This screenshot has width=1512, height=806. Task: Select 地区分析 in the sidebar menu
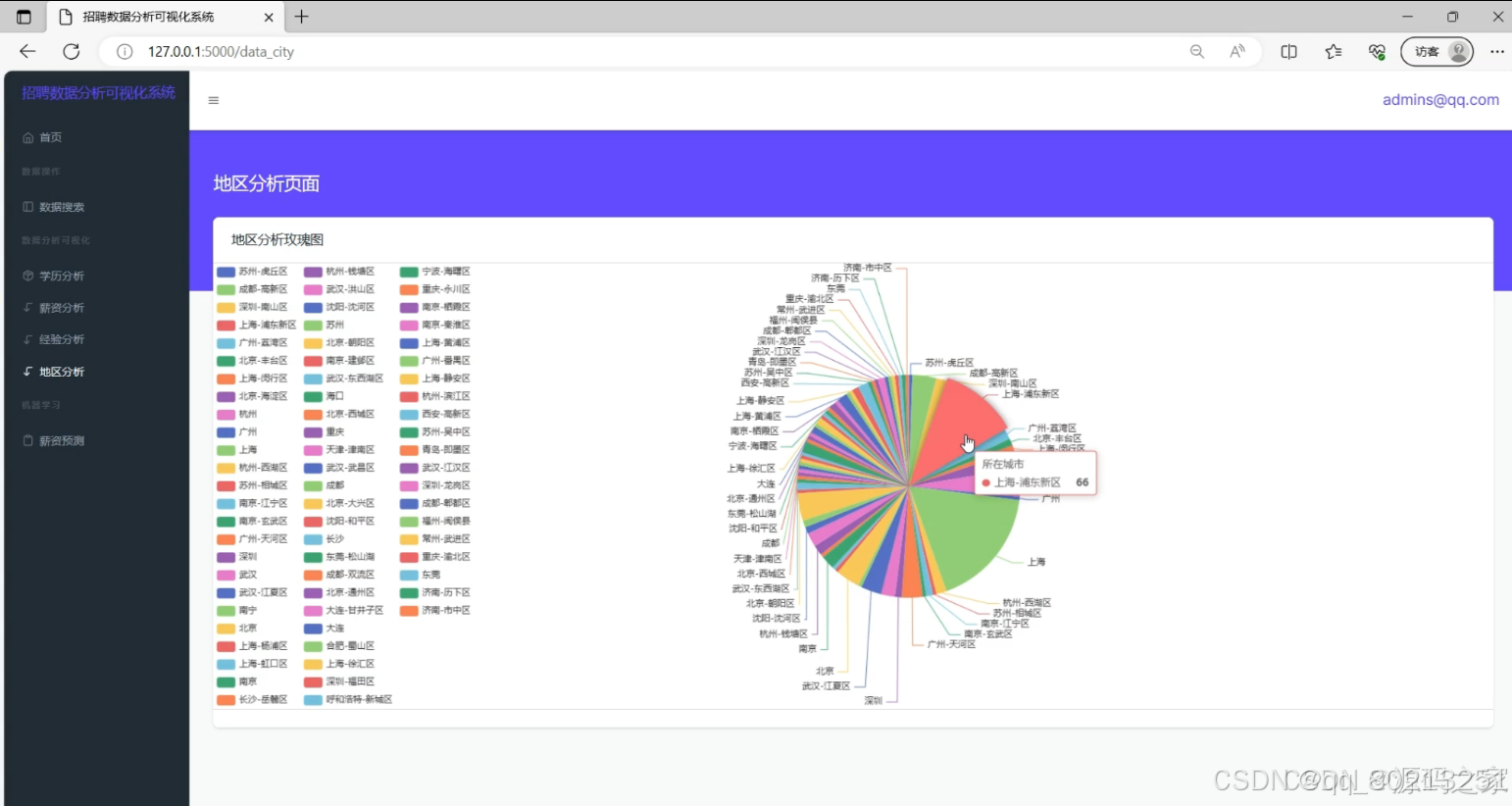coord(61,372)
